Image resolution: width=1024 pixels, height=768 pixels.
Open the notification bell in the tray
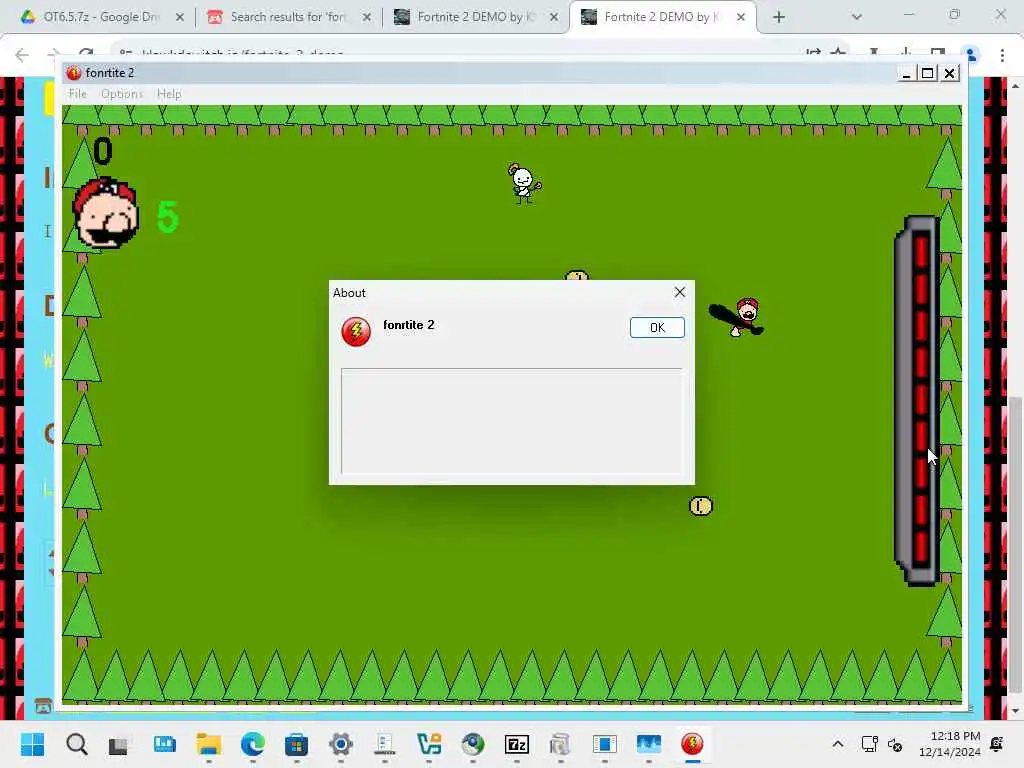click(x=997, y=744)
